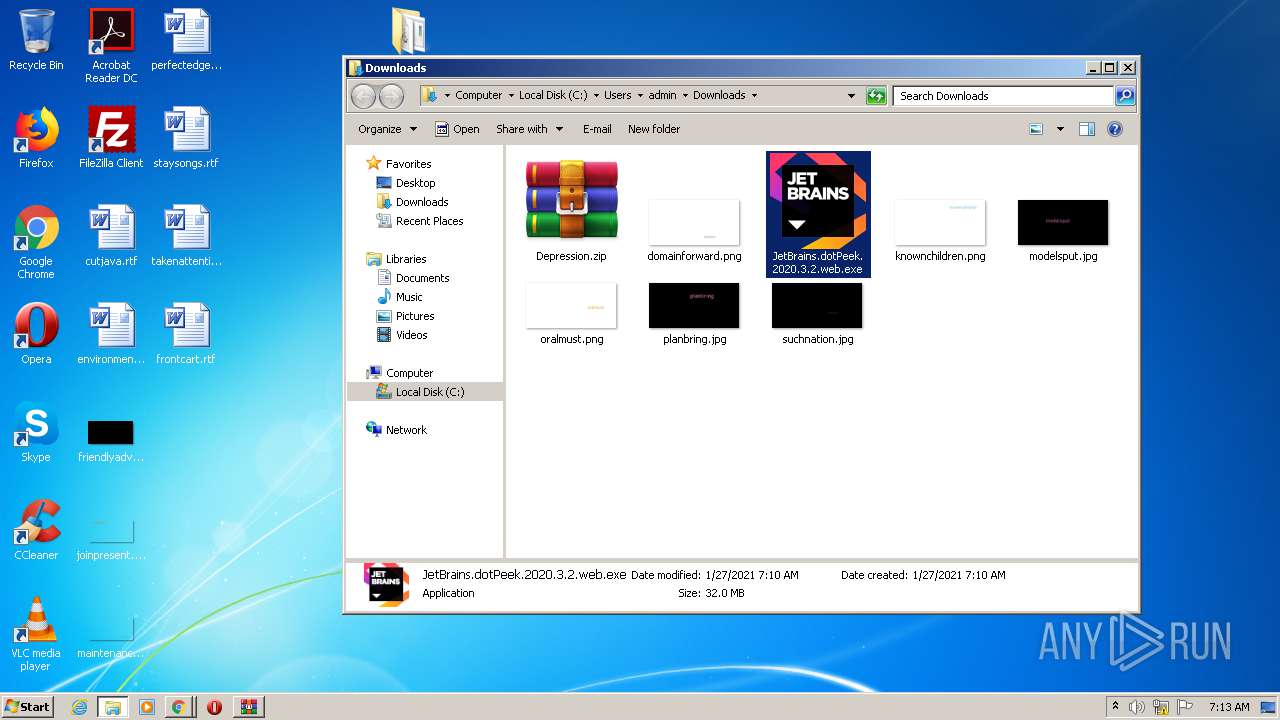Launch Google Chrome desktop shortcut
1280x720 pixels.
(36, 242)
